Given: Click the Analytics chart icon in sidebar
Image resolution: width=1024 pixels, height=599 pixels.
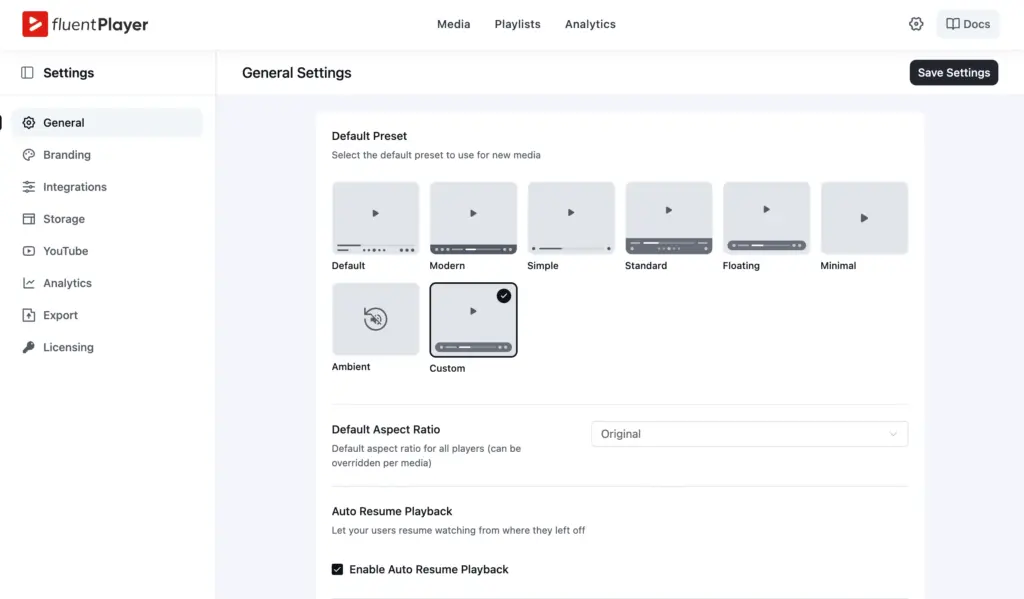Looking at the screenshot, I should (29, 283).
